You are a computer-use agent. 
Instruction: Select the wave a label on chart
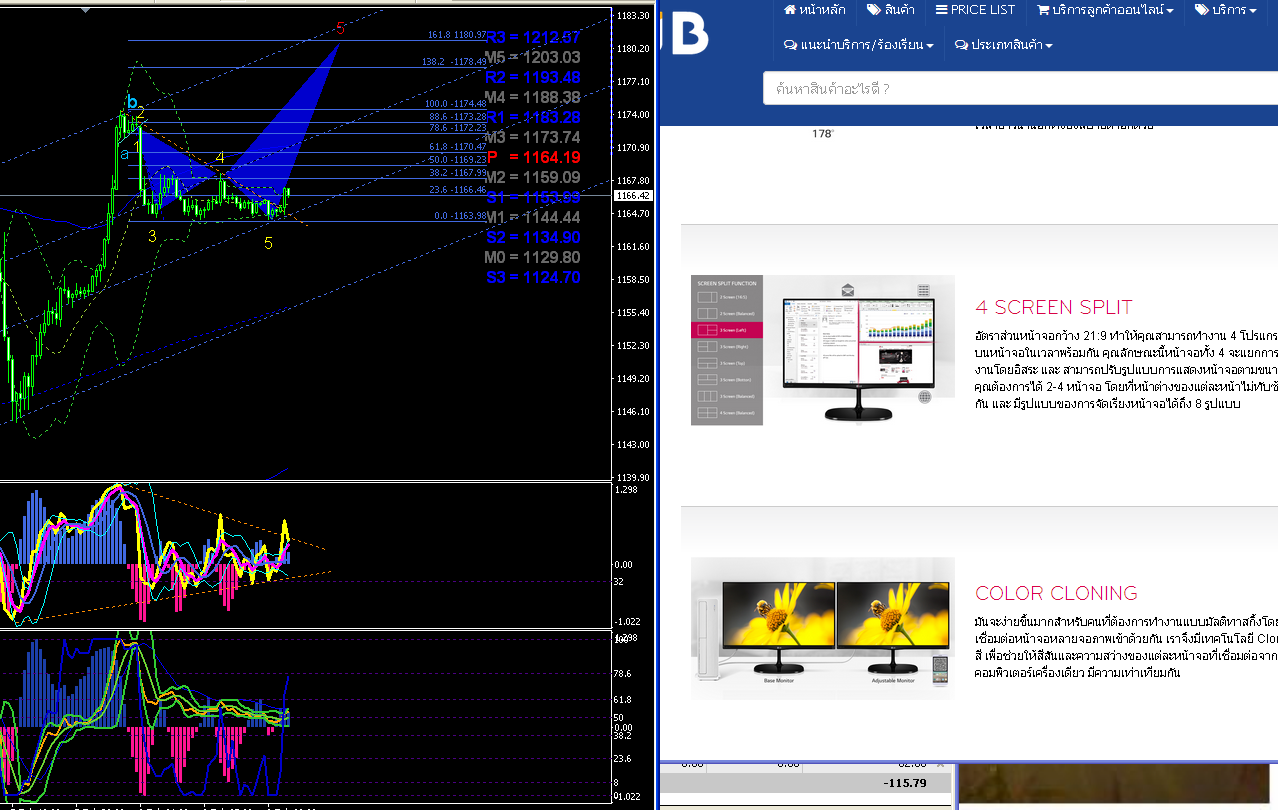[125, 154]
